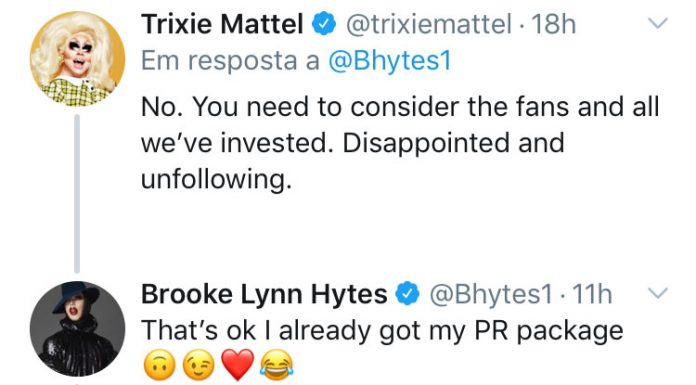Click the red heart emoji
Screen dimensions: 696x385
click(238, 365)
